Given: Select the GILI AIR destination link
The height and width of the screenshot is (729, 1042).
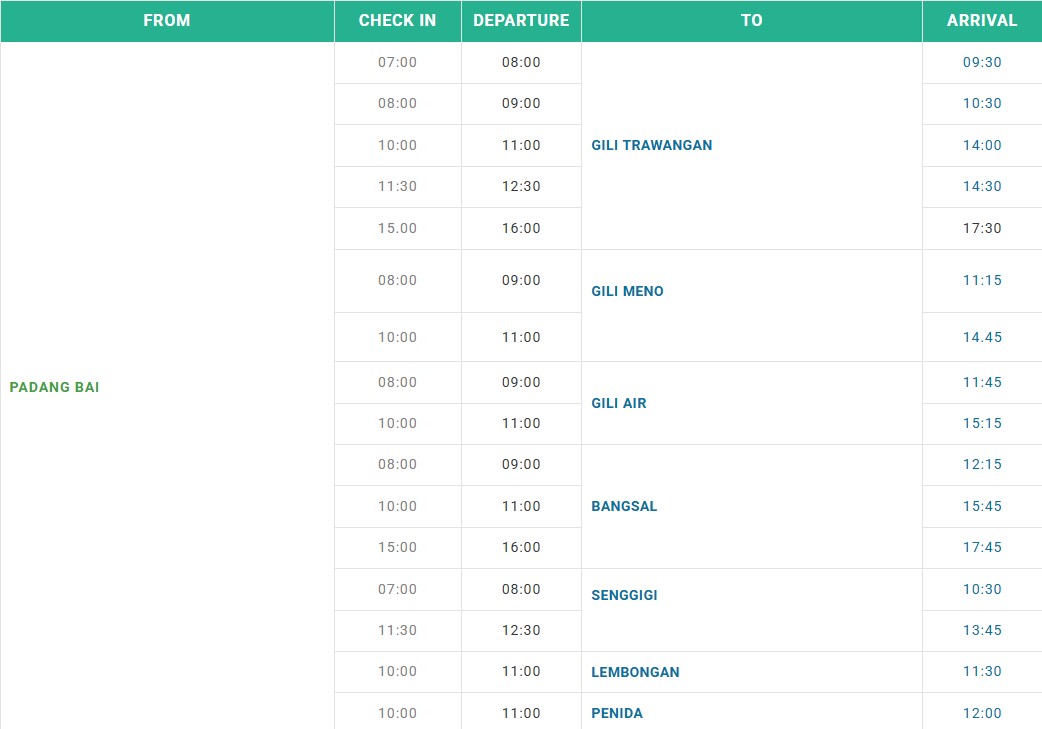Looking at the screenshot, I should (x=618, y=403).
